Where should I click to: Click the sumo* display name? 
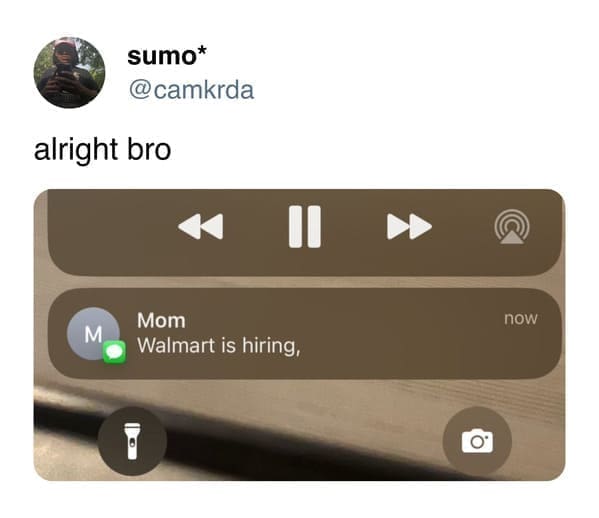point(167,56)
